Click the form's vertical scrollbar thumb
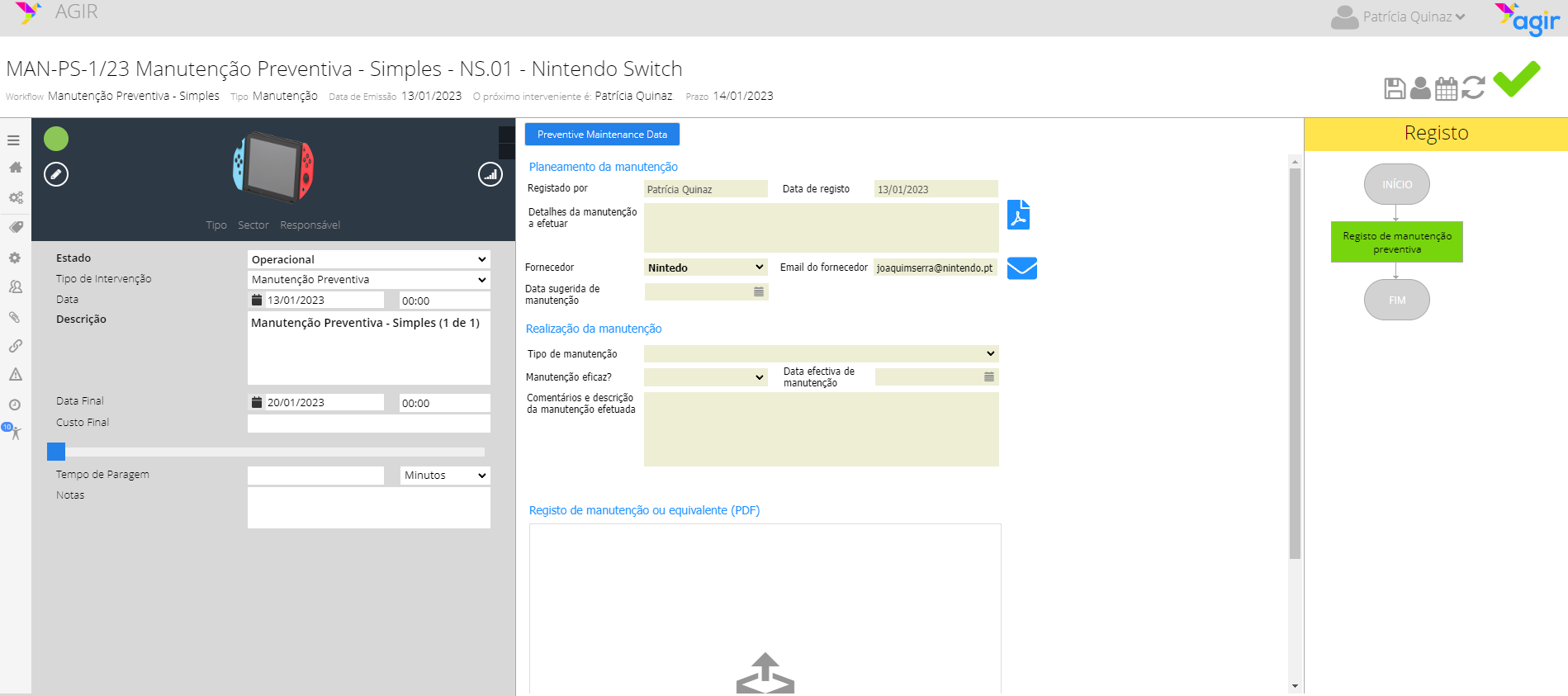The height and width of the screenshot is (696, 1568). [x=1295, y=363]
